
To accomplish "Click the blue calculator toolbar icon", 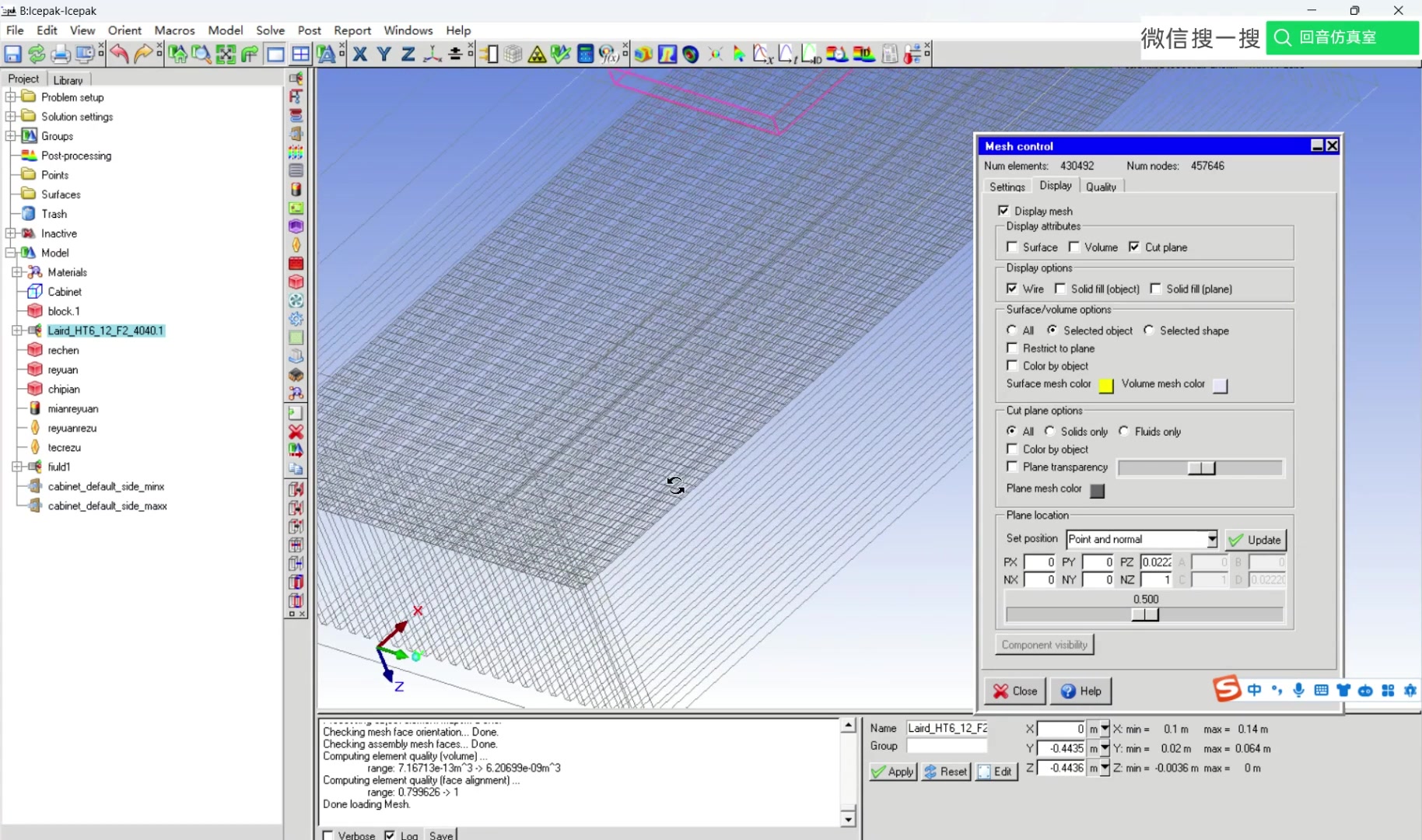I will coord(585,54).
